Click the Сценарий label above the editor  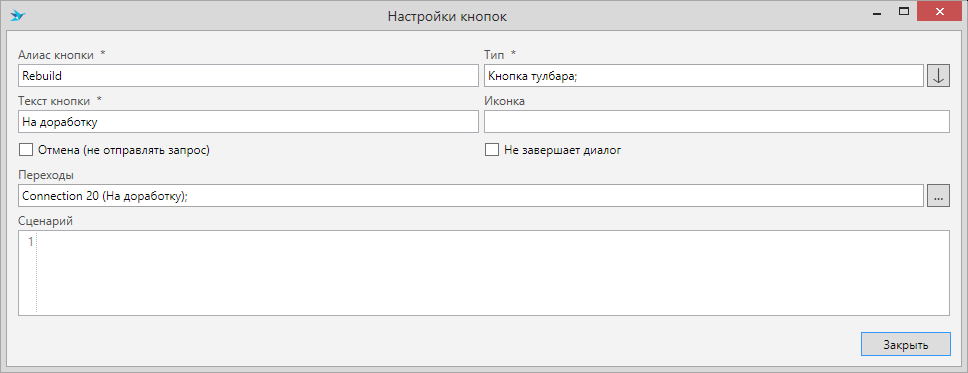pyautogui.click(x=46, y=221)
